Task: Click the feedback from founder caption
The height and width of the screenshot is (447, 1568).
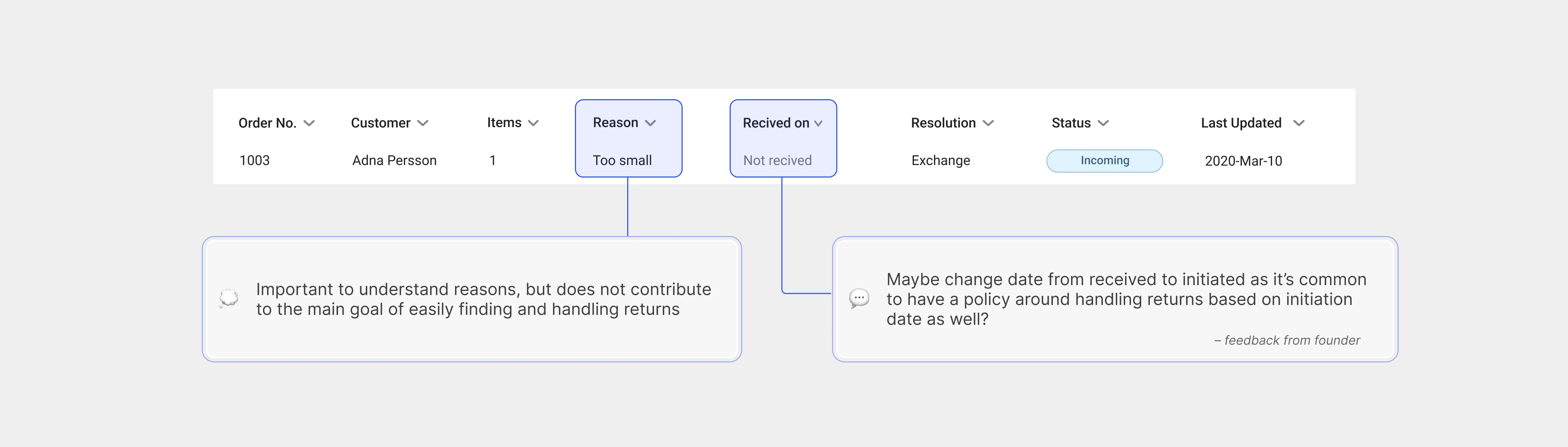Action: (1287, 340)
